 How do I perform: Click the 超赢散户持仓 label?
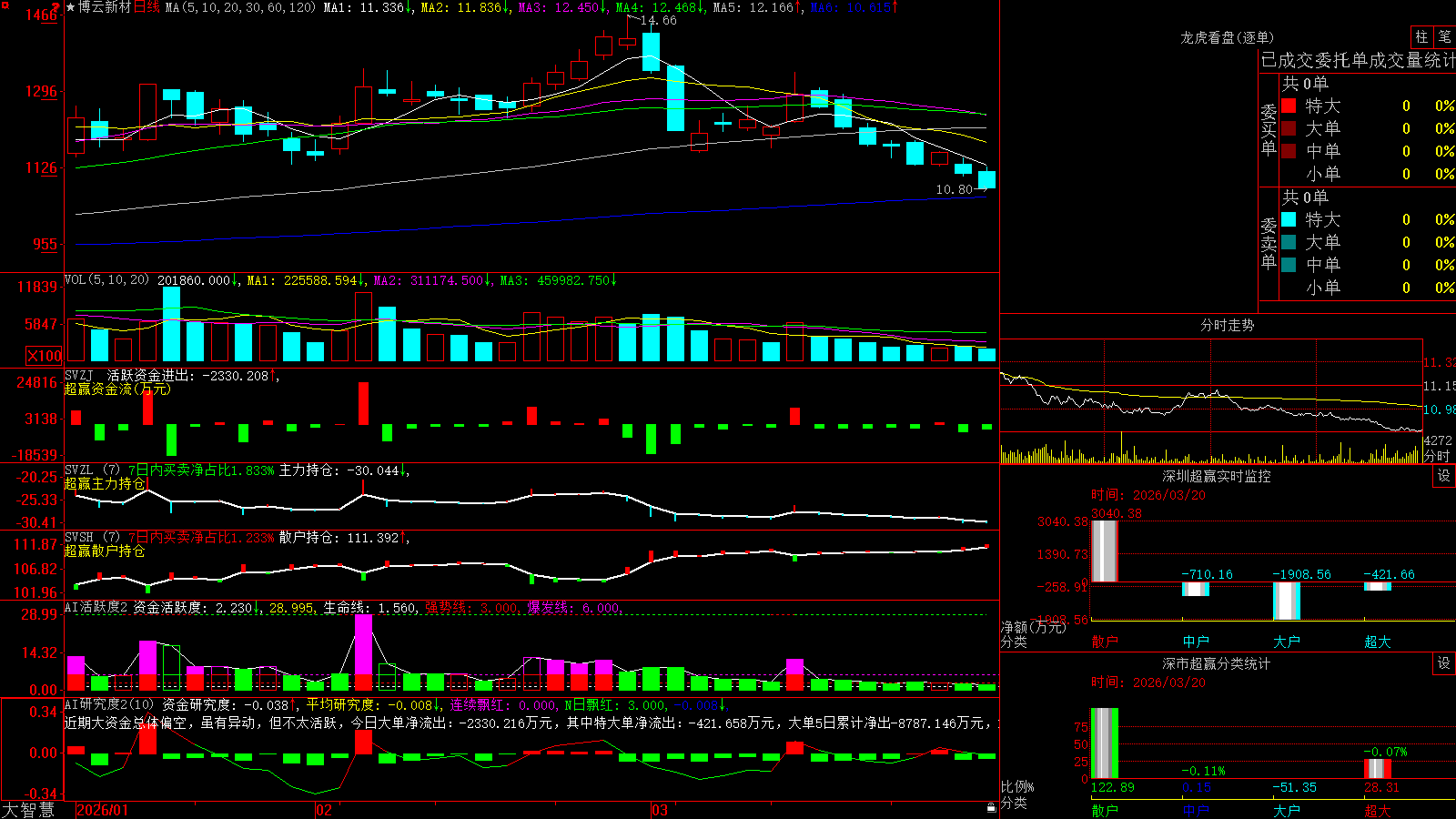105,551
